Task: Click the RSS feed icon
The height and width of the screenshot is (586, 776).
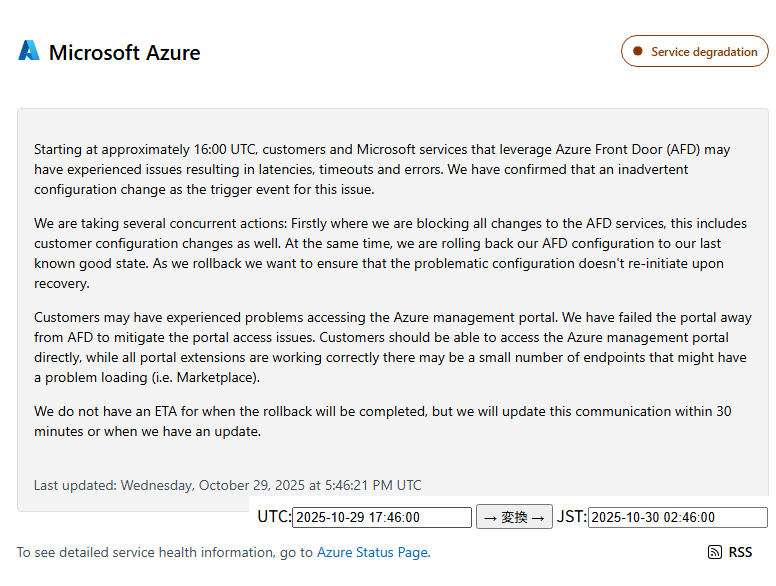Action: coord(715,552)
